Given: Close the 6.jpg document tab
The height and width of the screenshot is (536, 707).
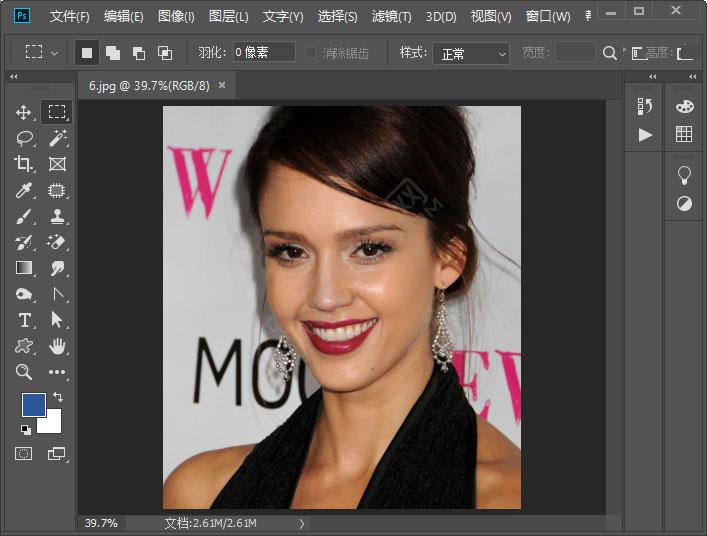Looking at the screenshot, I should point(222,85).
